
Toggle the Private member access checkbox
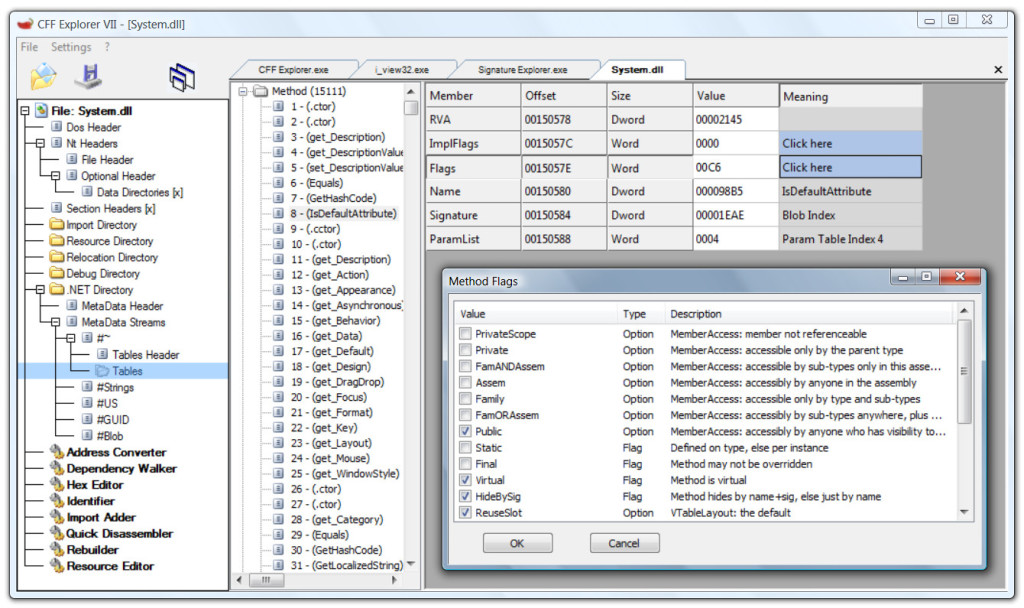coord(465,350)
